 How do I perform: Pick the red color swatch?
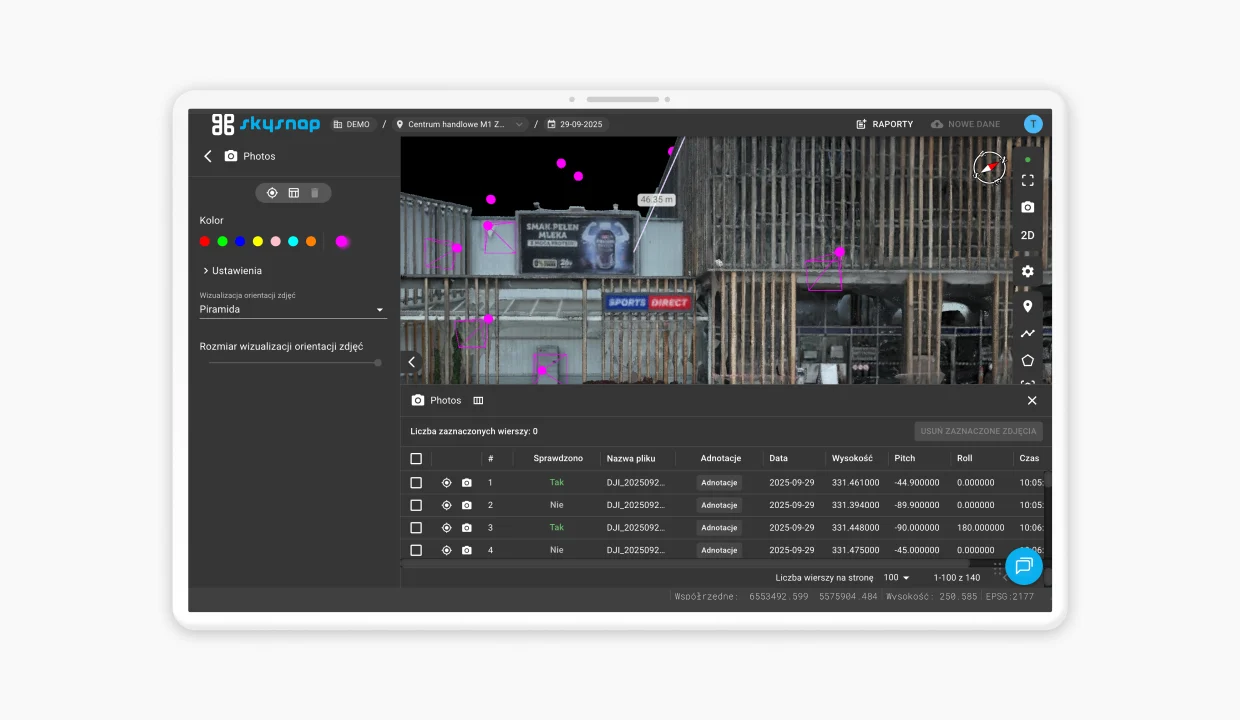point(204,242)
